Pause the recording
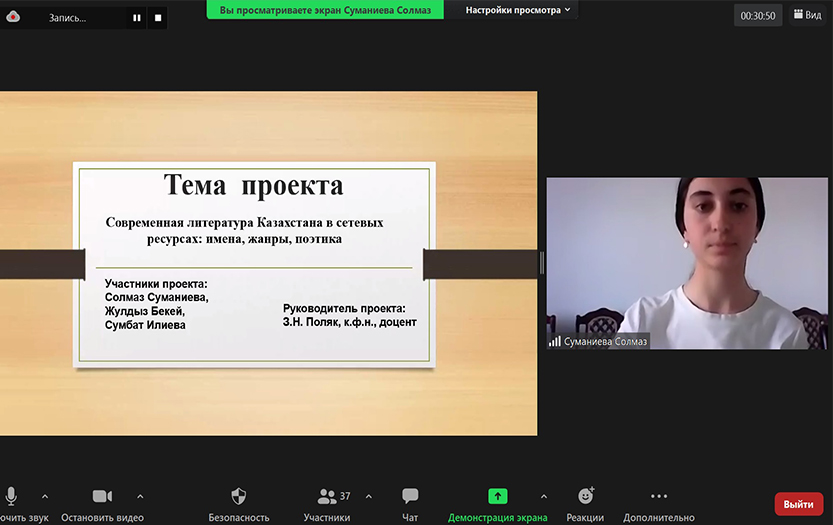This screenshot has height=525, width=833. (x=137, y=17)
